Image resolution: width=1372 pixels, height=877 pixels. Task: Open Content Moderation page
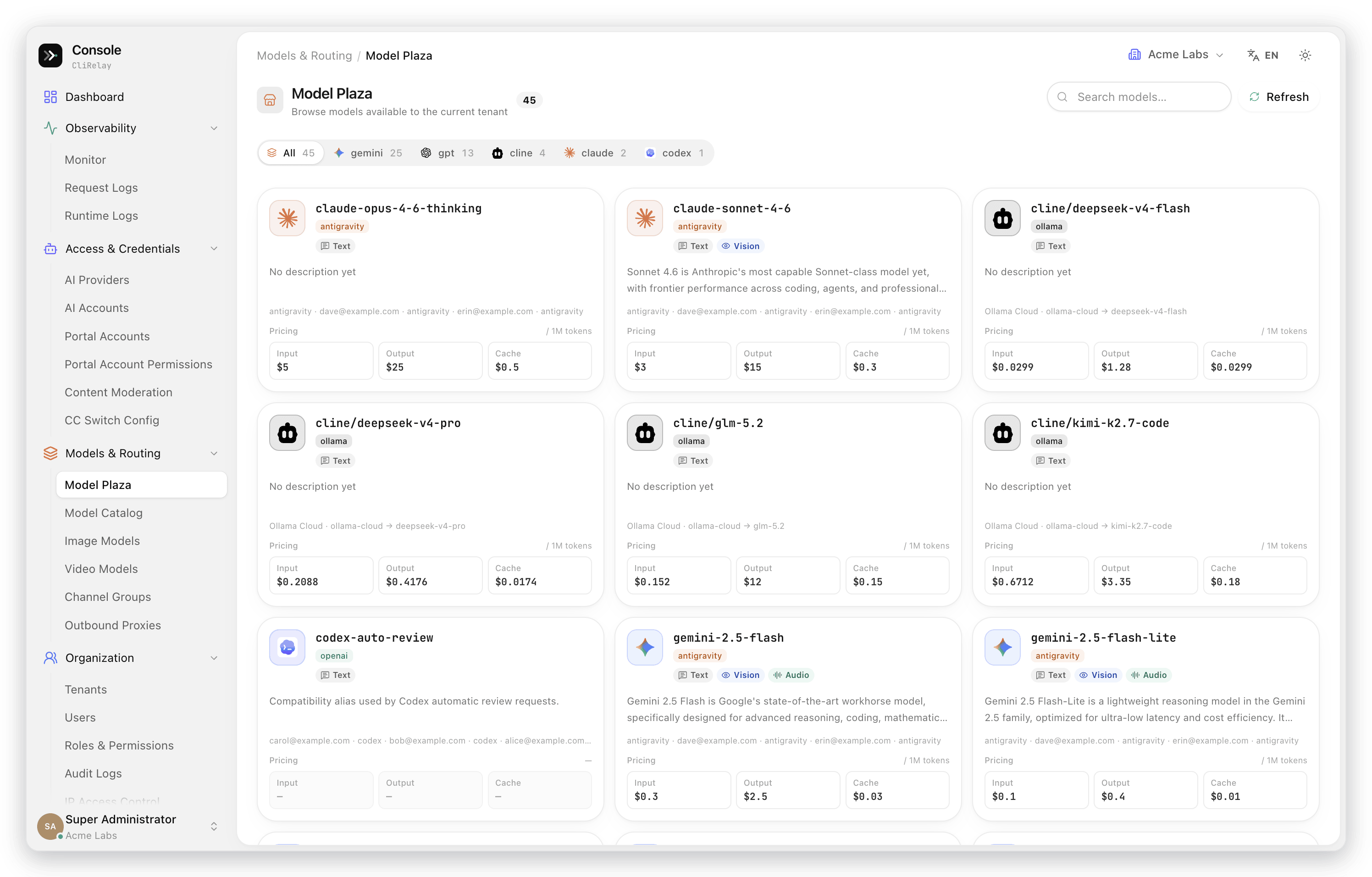(118, 393)
